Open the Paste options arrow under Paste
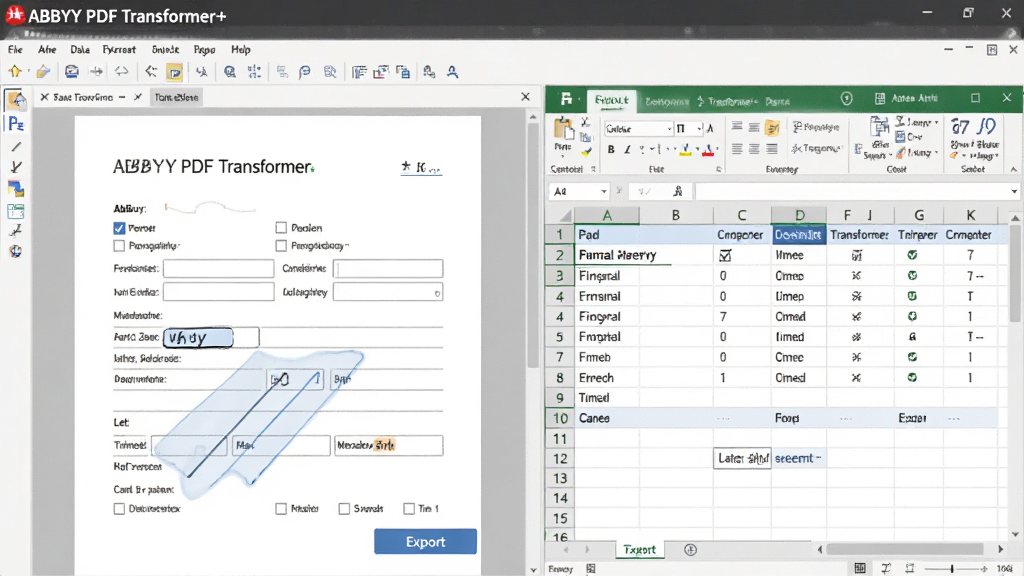The height and width of the screenshot is (576, 1024). [562, 157]
